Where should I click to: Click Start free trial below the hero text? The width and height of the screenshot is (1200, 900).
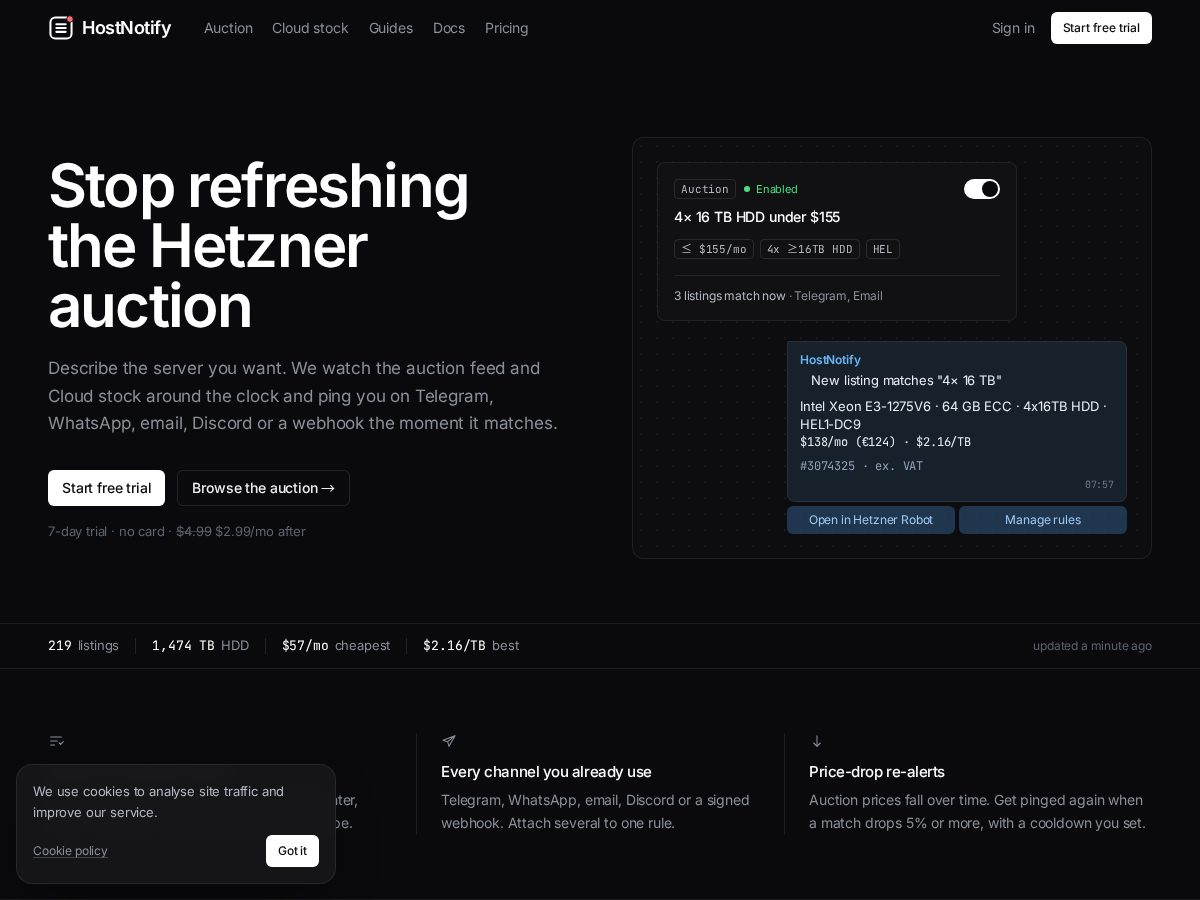106,488
